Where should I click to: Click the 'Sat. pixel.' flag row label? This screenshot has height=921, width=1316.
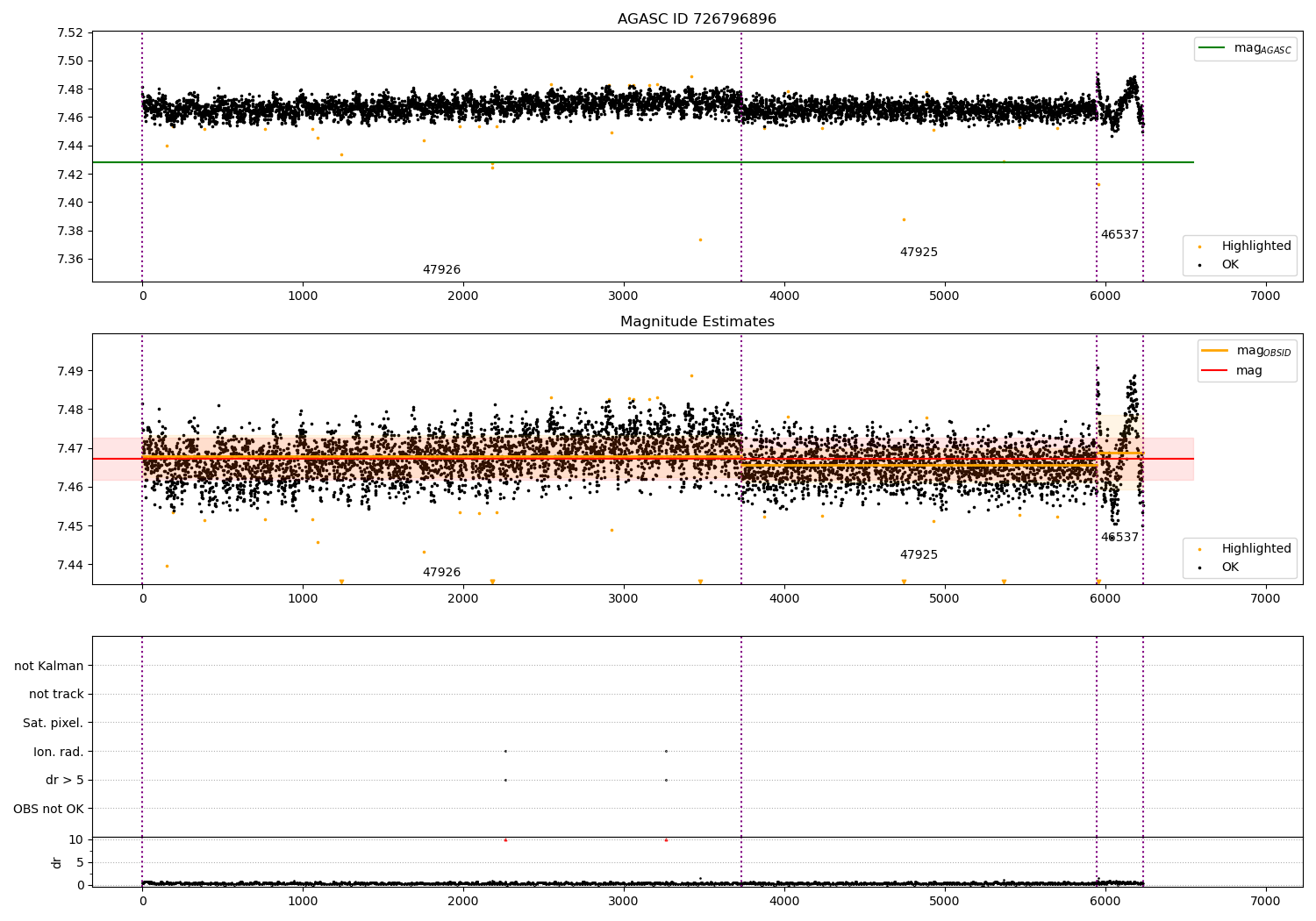pos(54,724)
